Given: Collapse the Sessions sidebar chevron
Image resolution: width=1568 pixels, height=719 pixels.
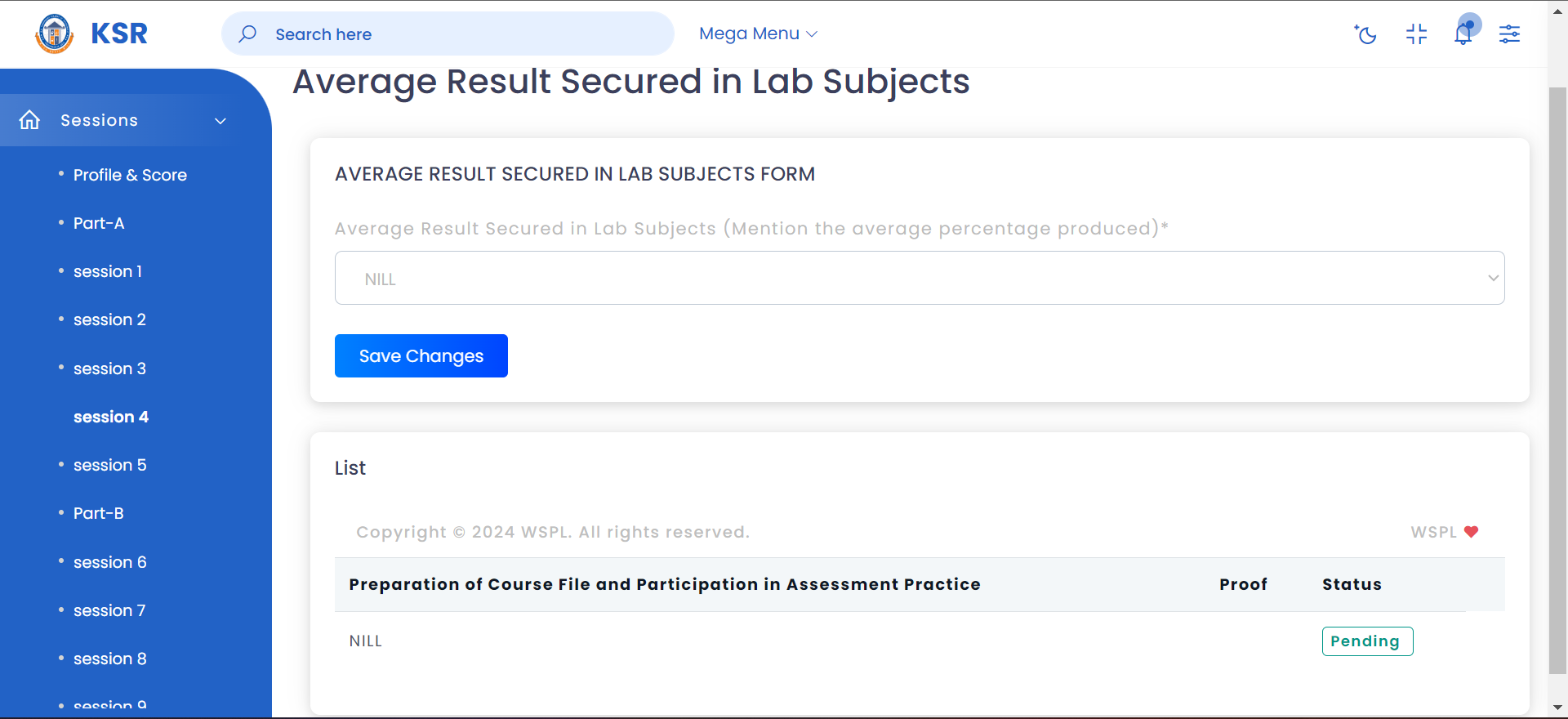Looking at the screenshot, I should tap(220, 121).
